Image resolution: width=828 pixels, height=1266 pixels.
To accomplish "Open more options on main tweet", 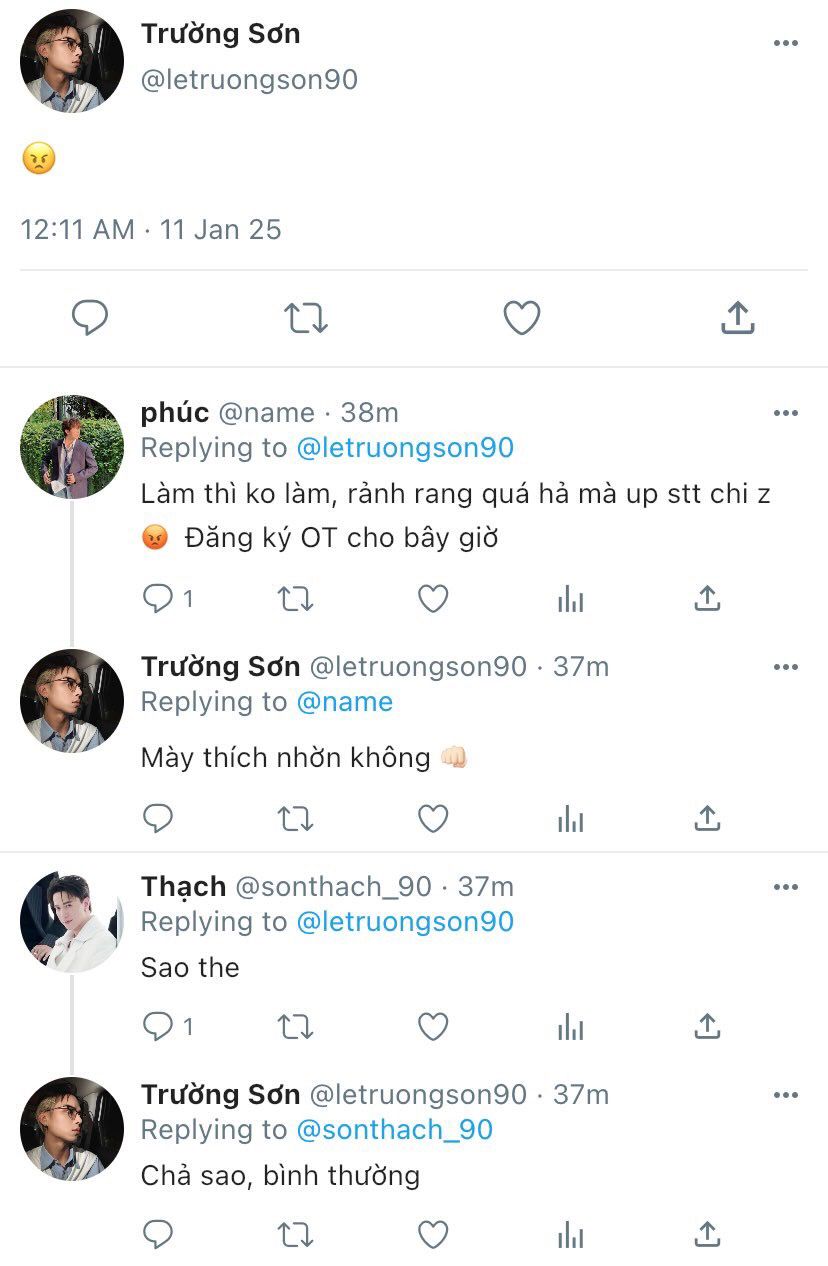I will (x=786, y=43).
